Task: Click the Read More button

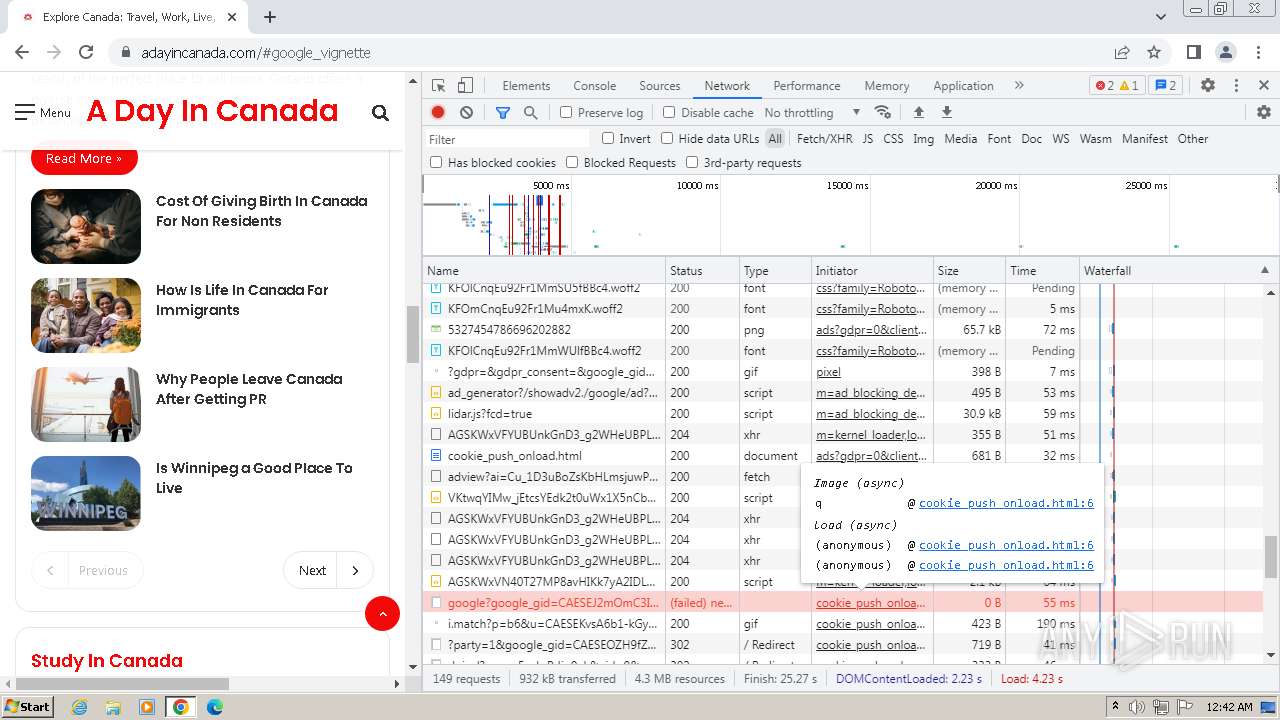Action: [x=84, y=158]
